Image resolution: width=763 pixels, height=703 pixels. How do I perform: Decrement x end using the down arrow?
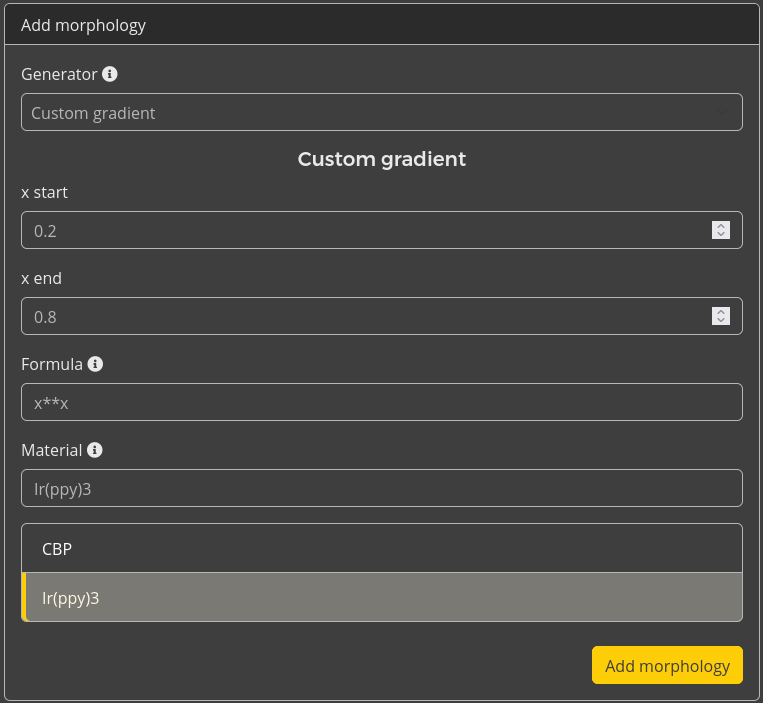tap(720, 322)
